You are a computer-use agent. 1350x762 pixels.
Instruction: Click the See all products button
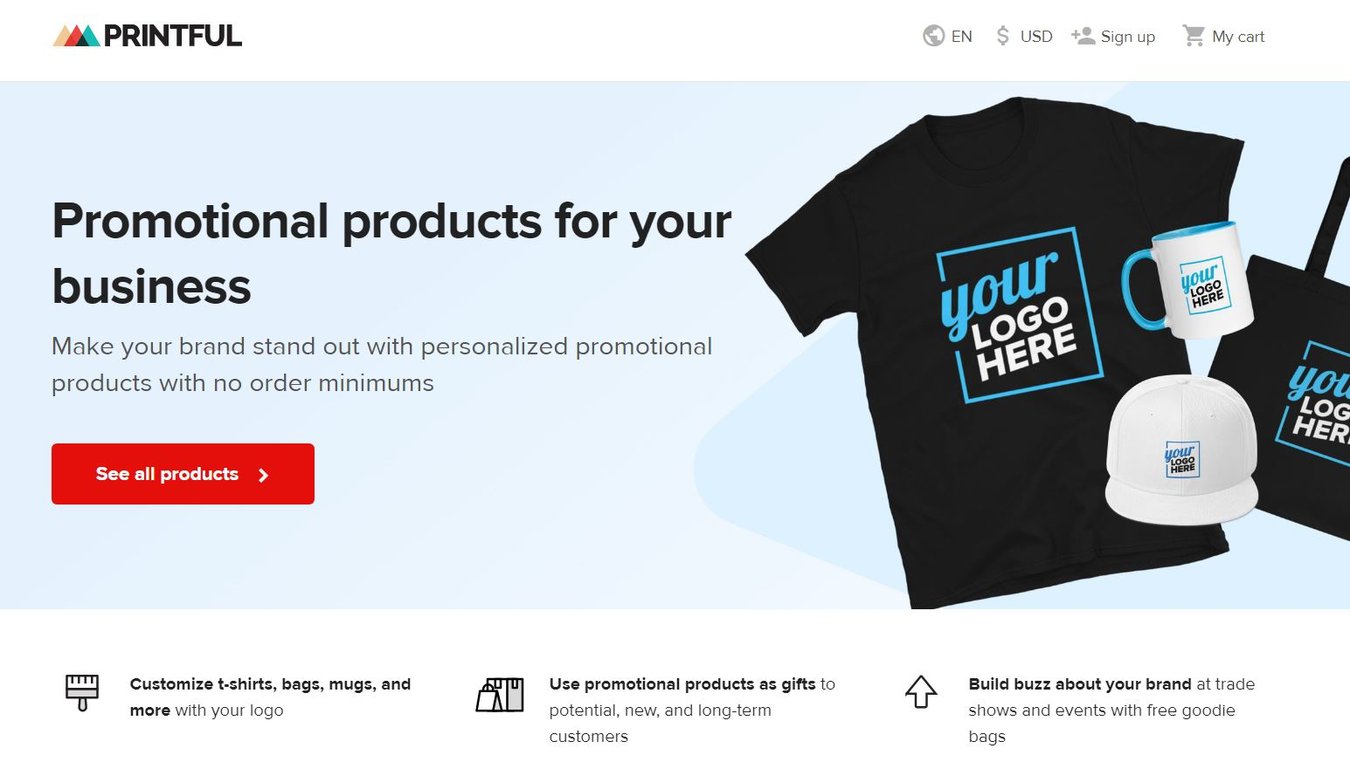(x=182, y=473)
